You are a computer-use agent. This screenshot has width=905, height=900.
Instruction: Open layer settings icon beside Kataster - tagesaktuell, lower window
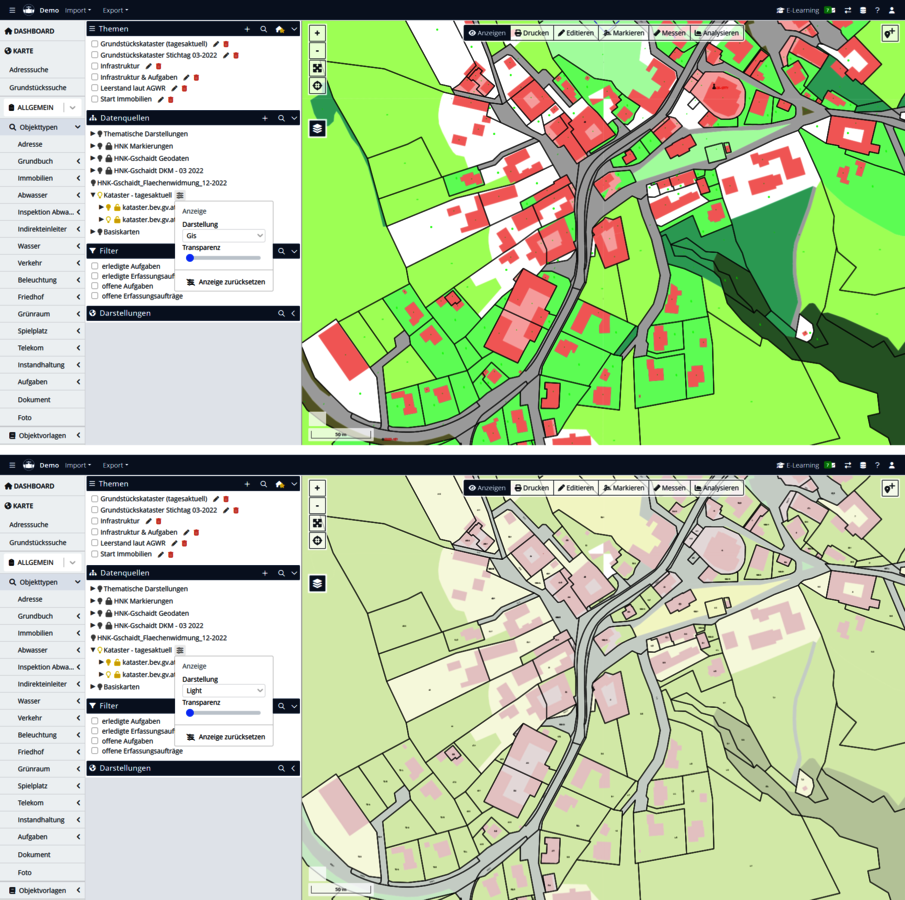180,650
